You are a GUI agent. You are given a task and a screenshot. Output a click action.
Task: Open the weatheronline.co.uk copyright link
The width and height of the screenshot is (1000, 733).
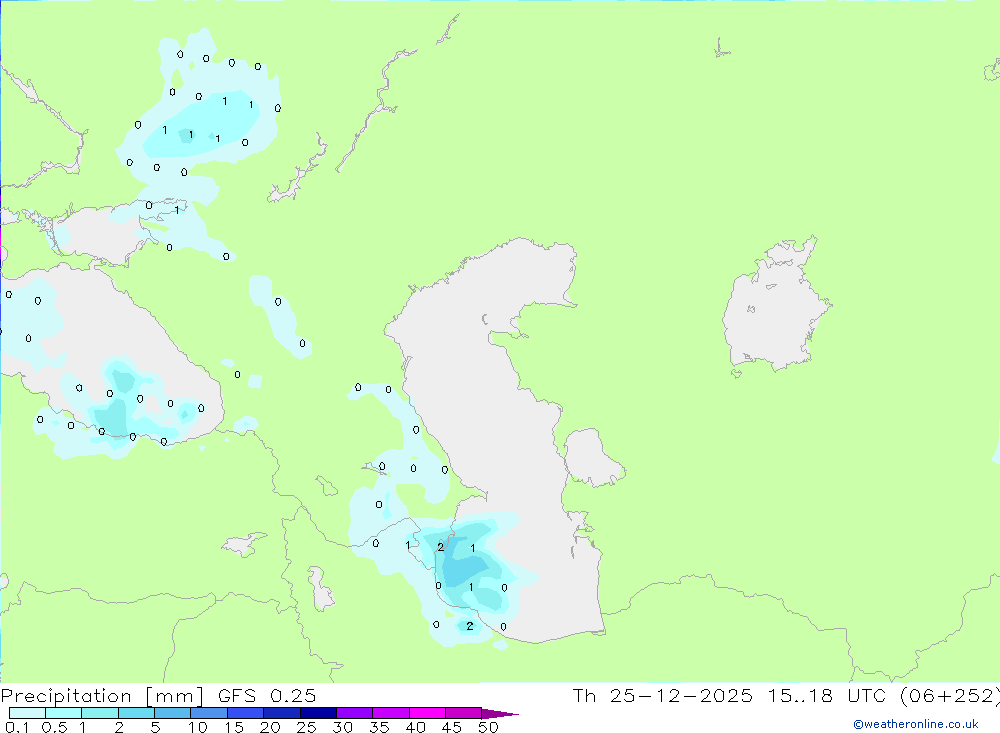(x=916, y=724)
